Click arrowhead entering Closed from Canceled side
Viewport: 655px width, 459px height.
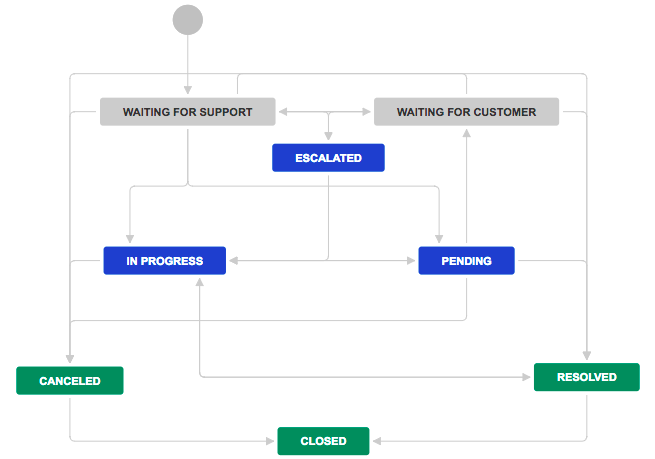pos(273,441)
